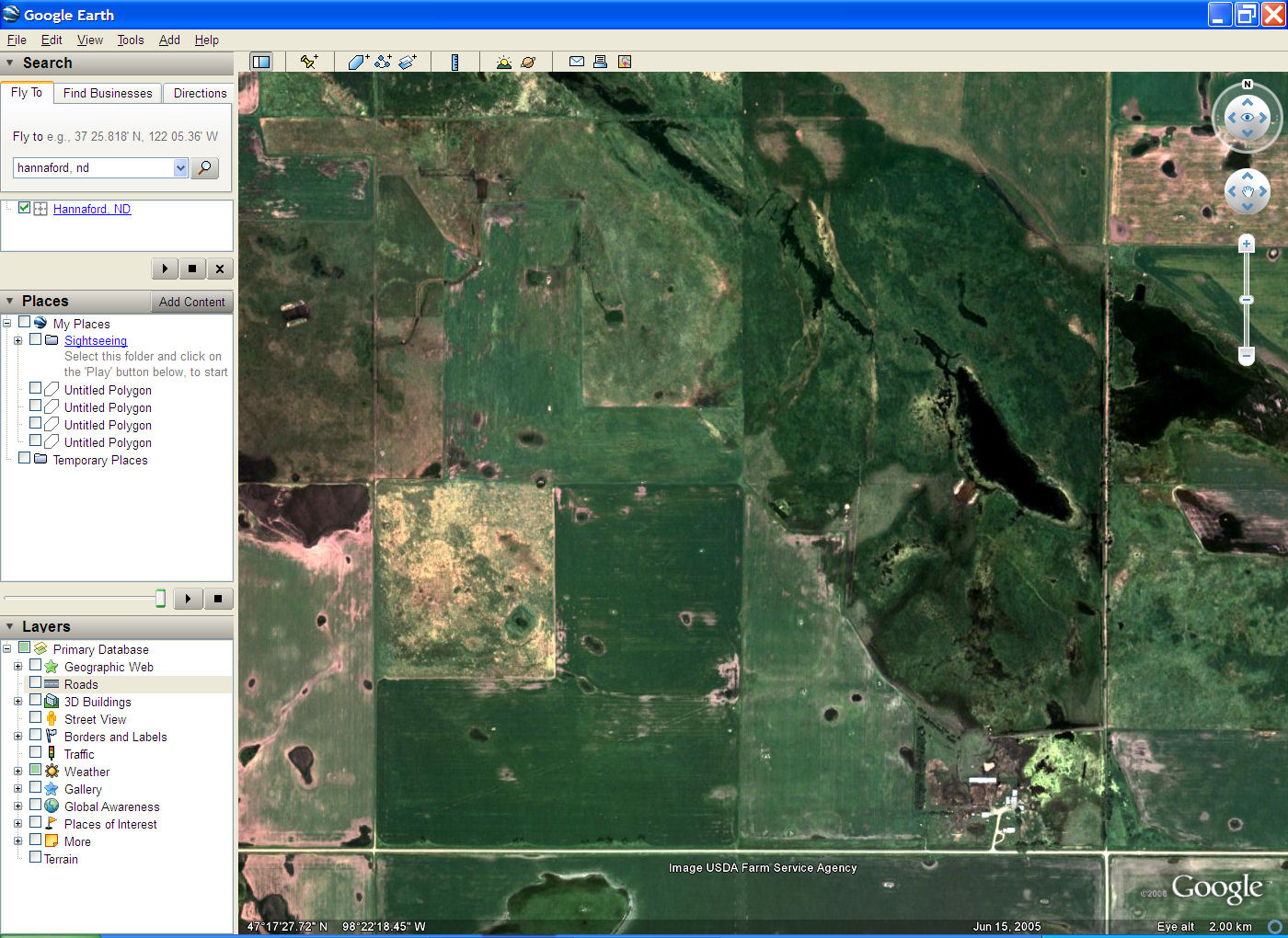1288x938 pixels.
Task: Expand the Borders and Labels layer tree
Action: pos(17,736)
